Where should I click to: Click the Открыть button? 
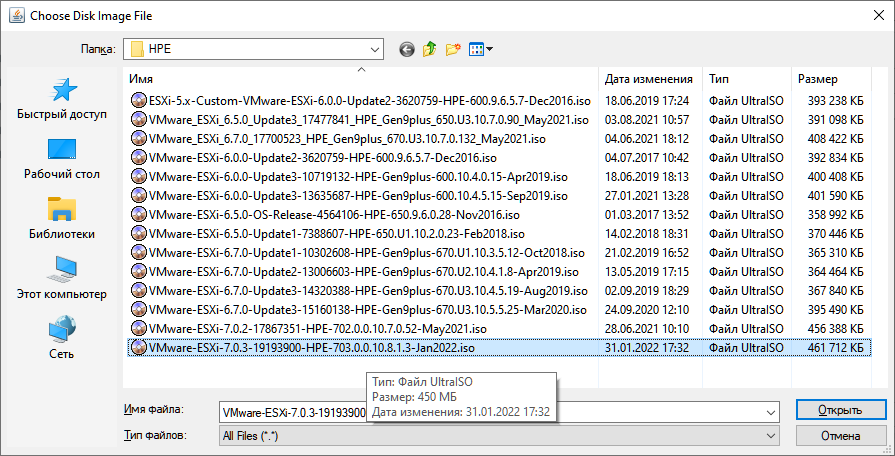click(x=840, y=410)
